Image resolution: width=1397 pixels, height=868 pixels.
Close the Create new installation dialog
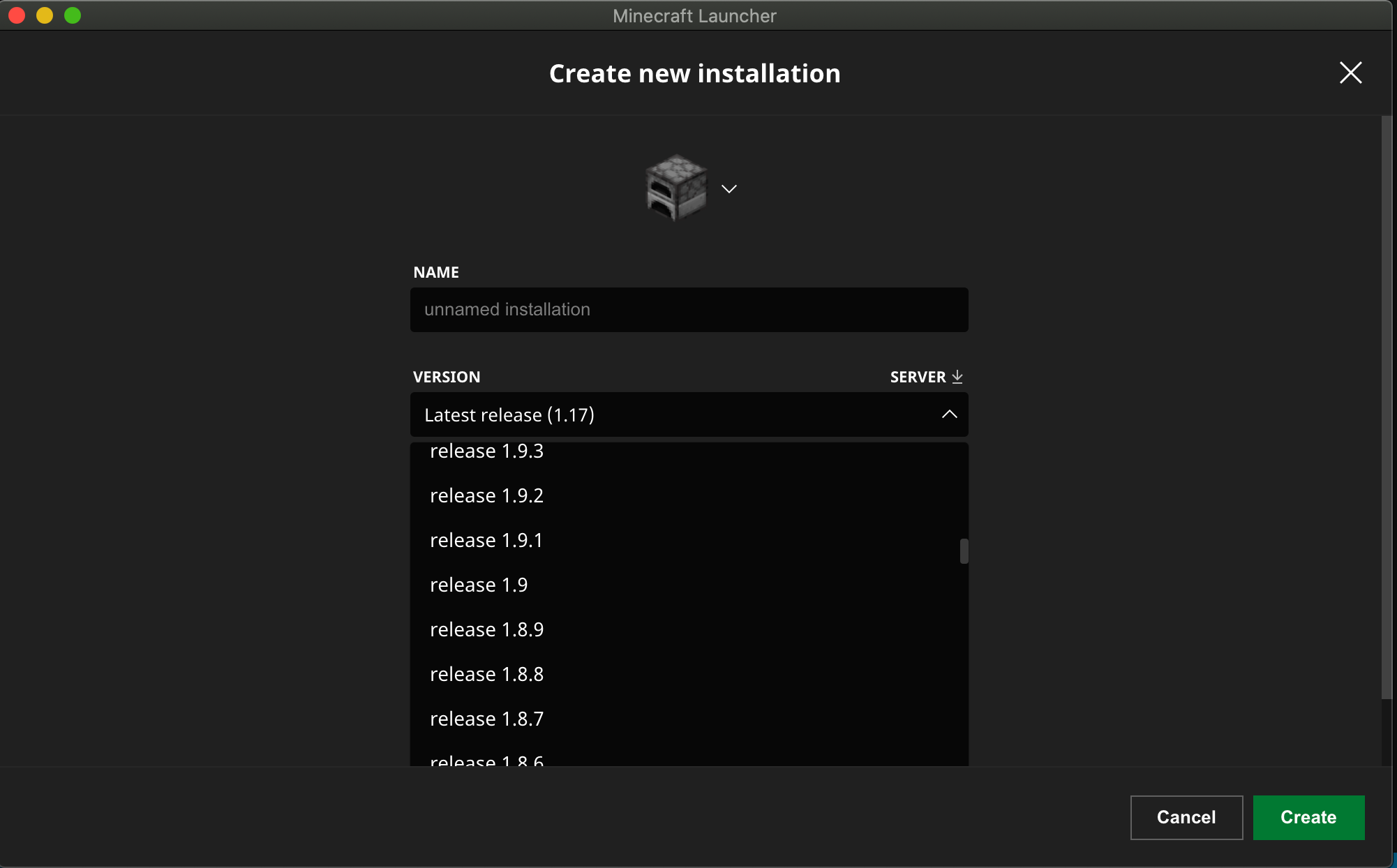(x=1350, y=73)
